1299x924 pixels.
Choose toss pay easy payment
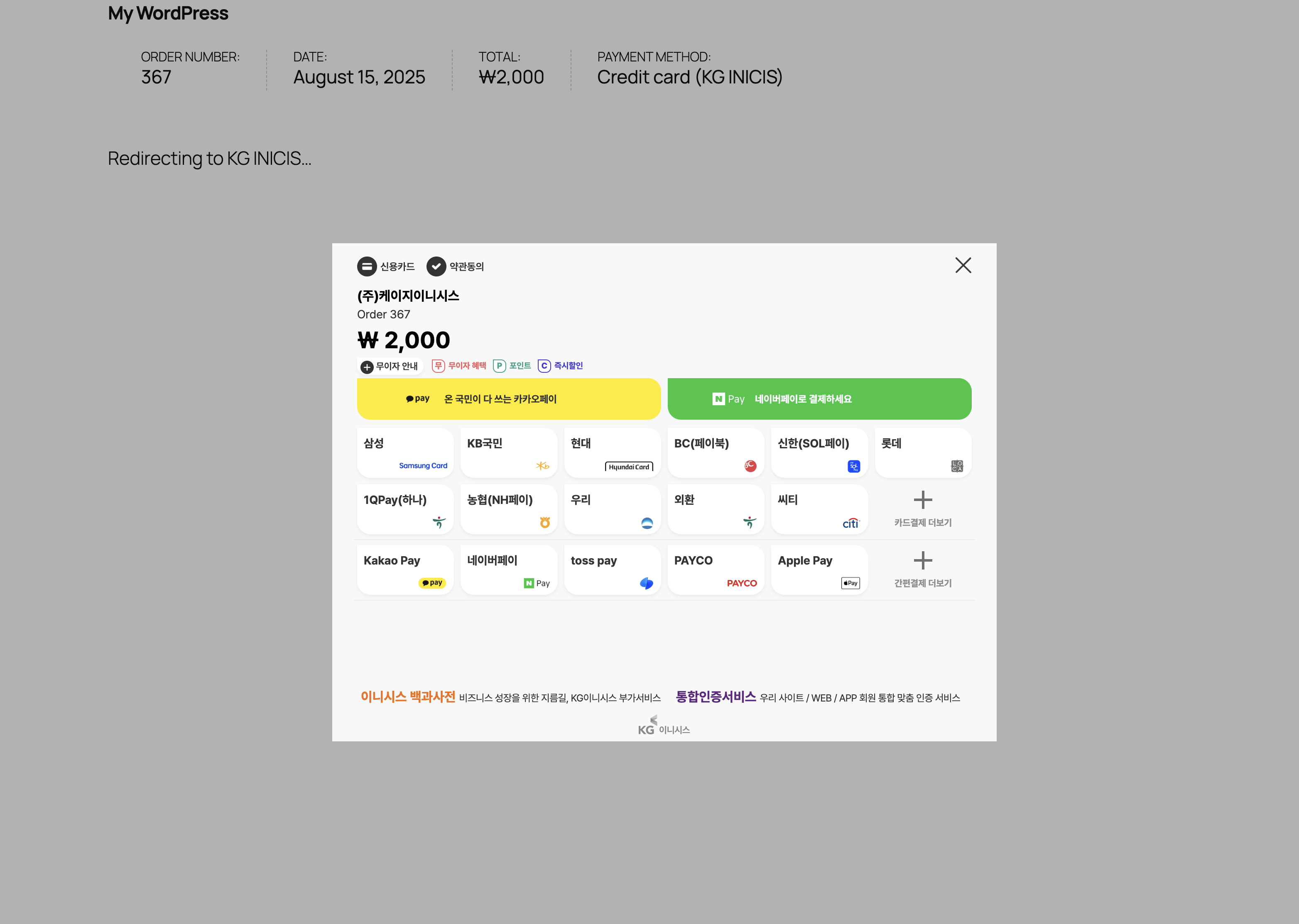pos(612,570)
